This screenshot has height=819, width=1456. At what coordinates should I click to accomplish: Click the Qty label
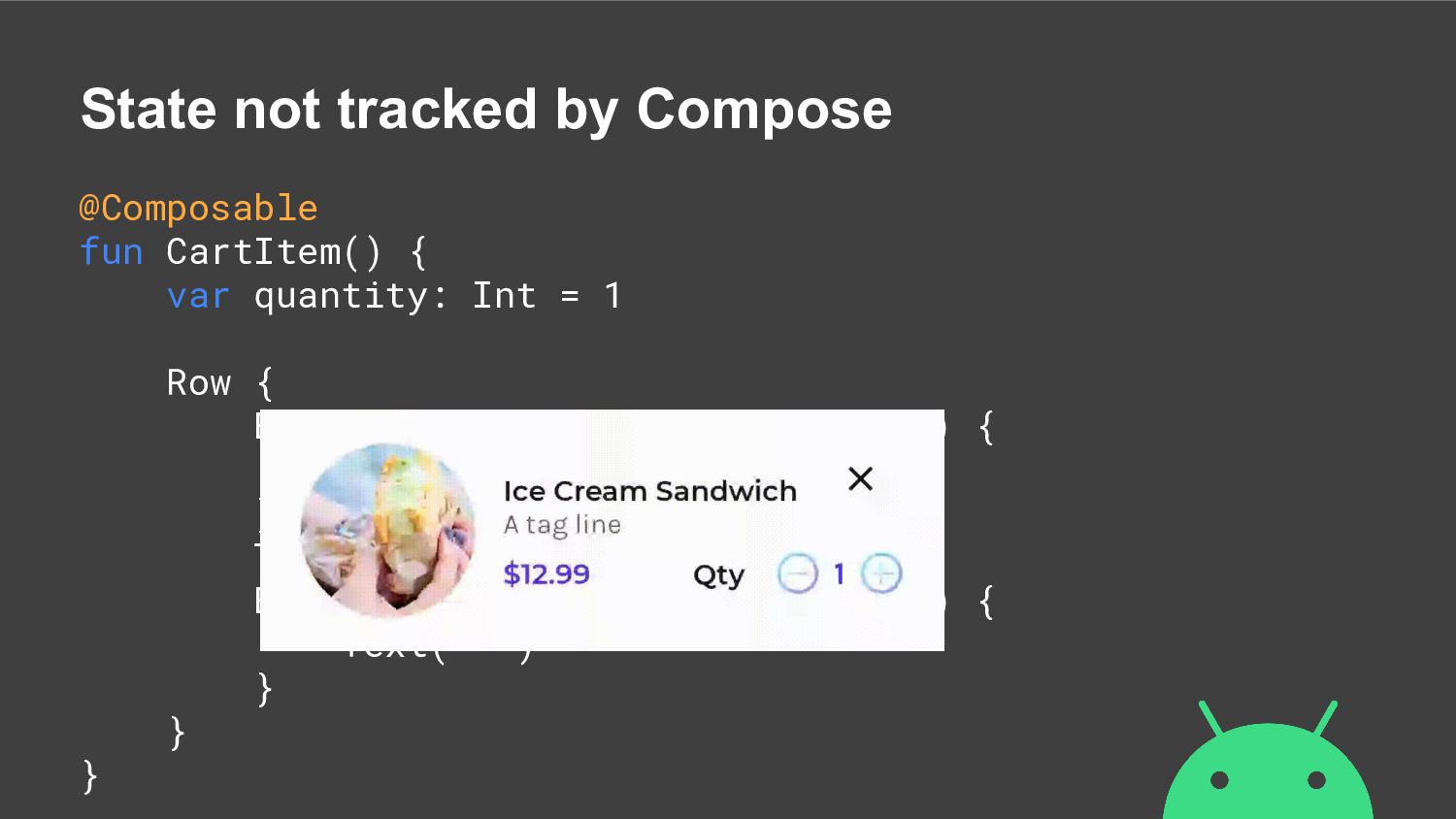[718, 575]
